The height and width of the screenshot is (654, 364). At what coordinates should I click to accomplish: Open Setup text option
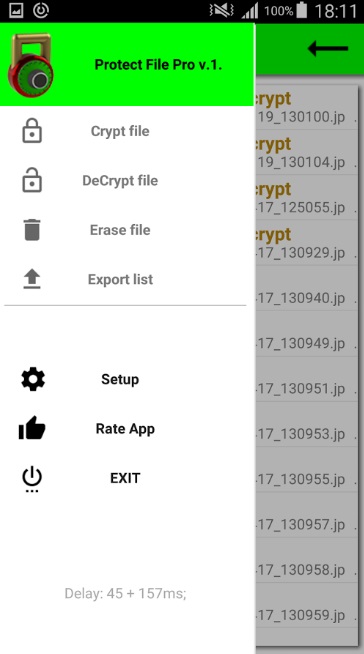[120, 379]
